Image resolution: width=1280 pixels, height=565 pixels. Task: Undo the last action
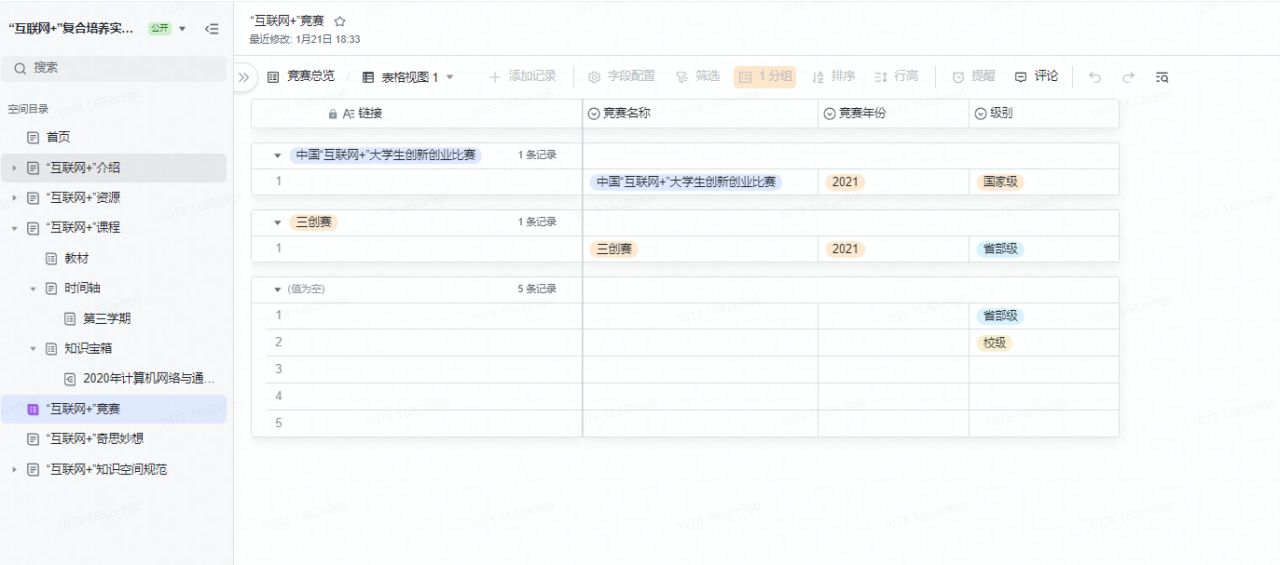click(1095, 77)
